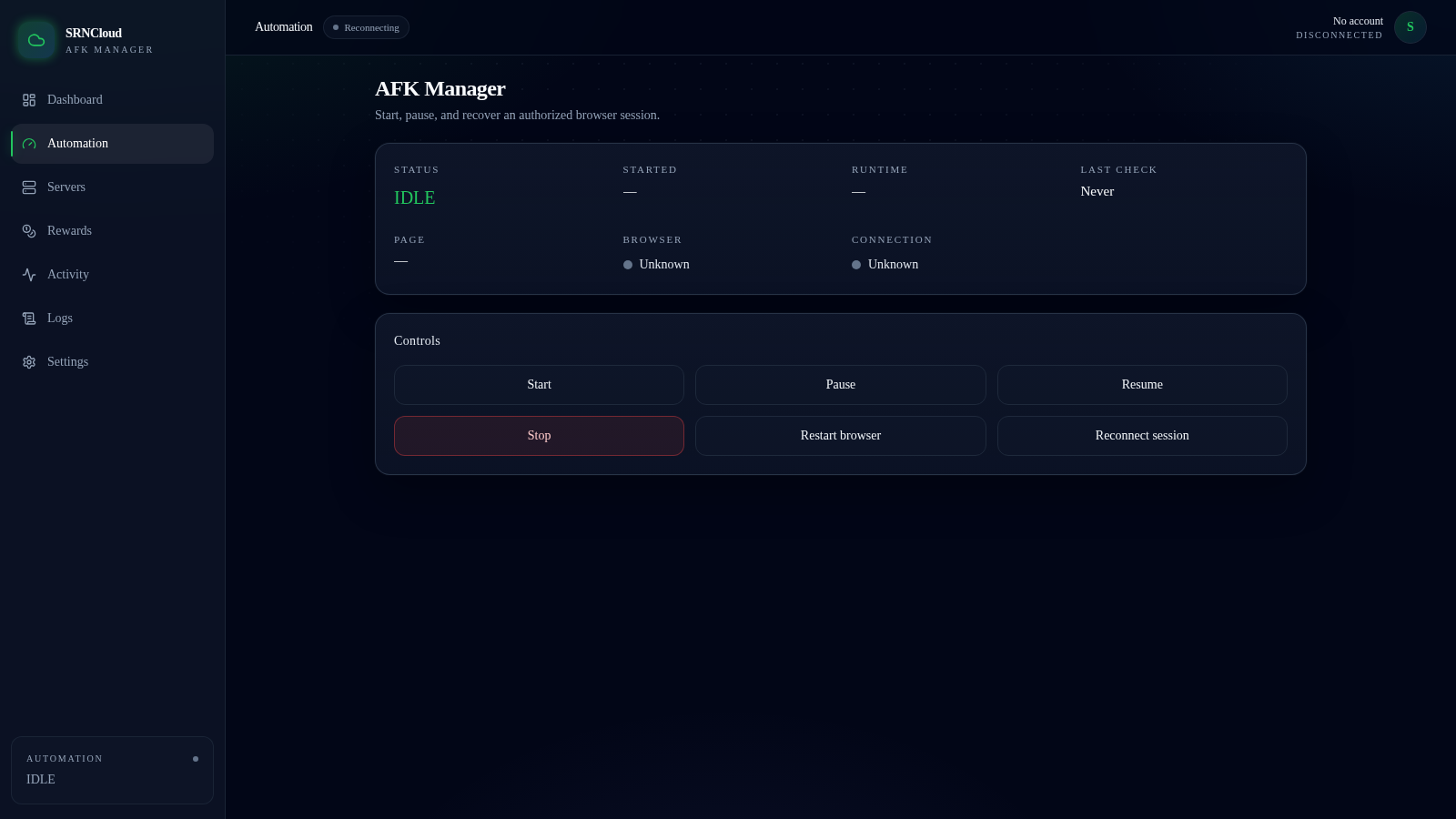
Task: Click the Pause button
Action: click(x=841, y=385)
